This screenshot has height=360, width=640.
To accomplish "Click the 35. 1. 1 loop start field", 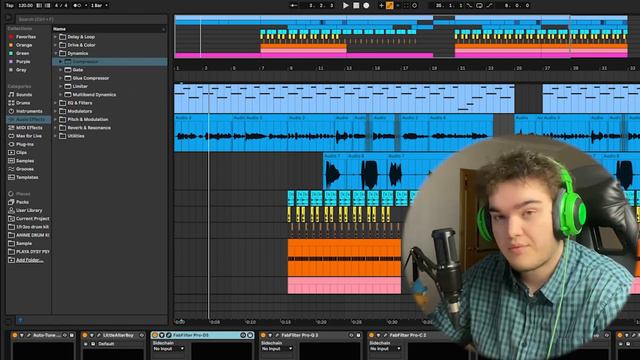I will 448,5.
